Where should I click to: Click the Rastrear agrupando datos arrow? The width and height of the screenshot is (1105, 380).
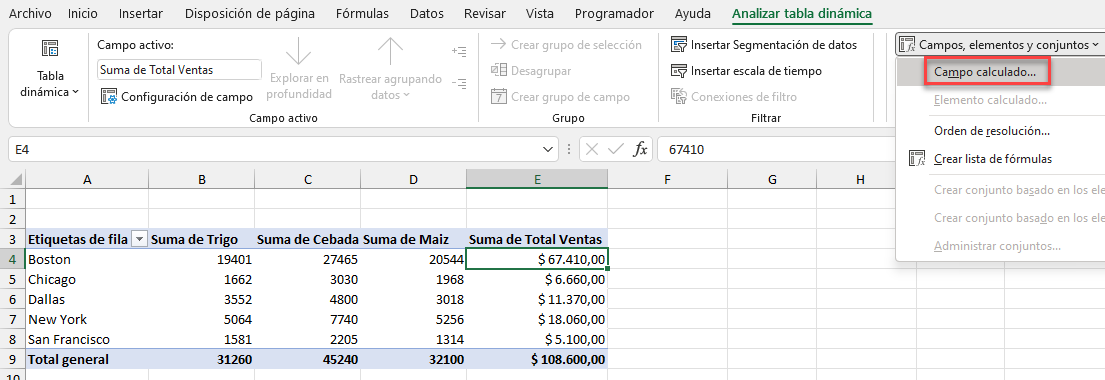point(390,68)
